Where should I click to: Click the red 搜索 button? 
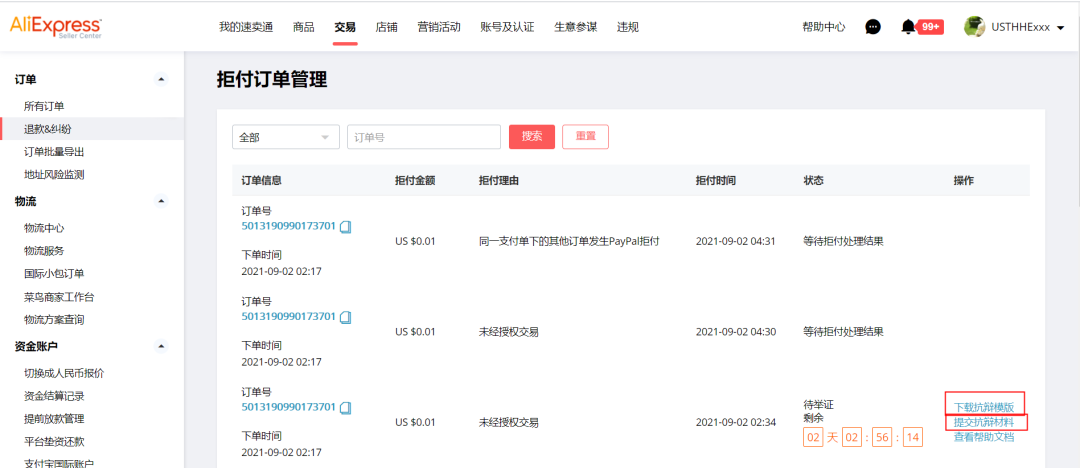click(x=532, y=136)
